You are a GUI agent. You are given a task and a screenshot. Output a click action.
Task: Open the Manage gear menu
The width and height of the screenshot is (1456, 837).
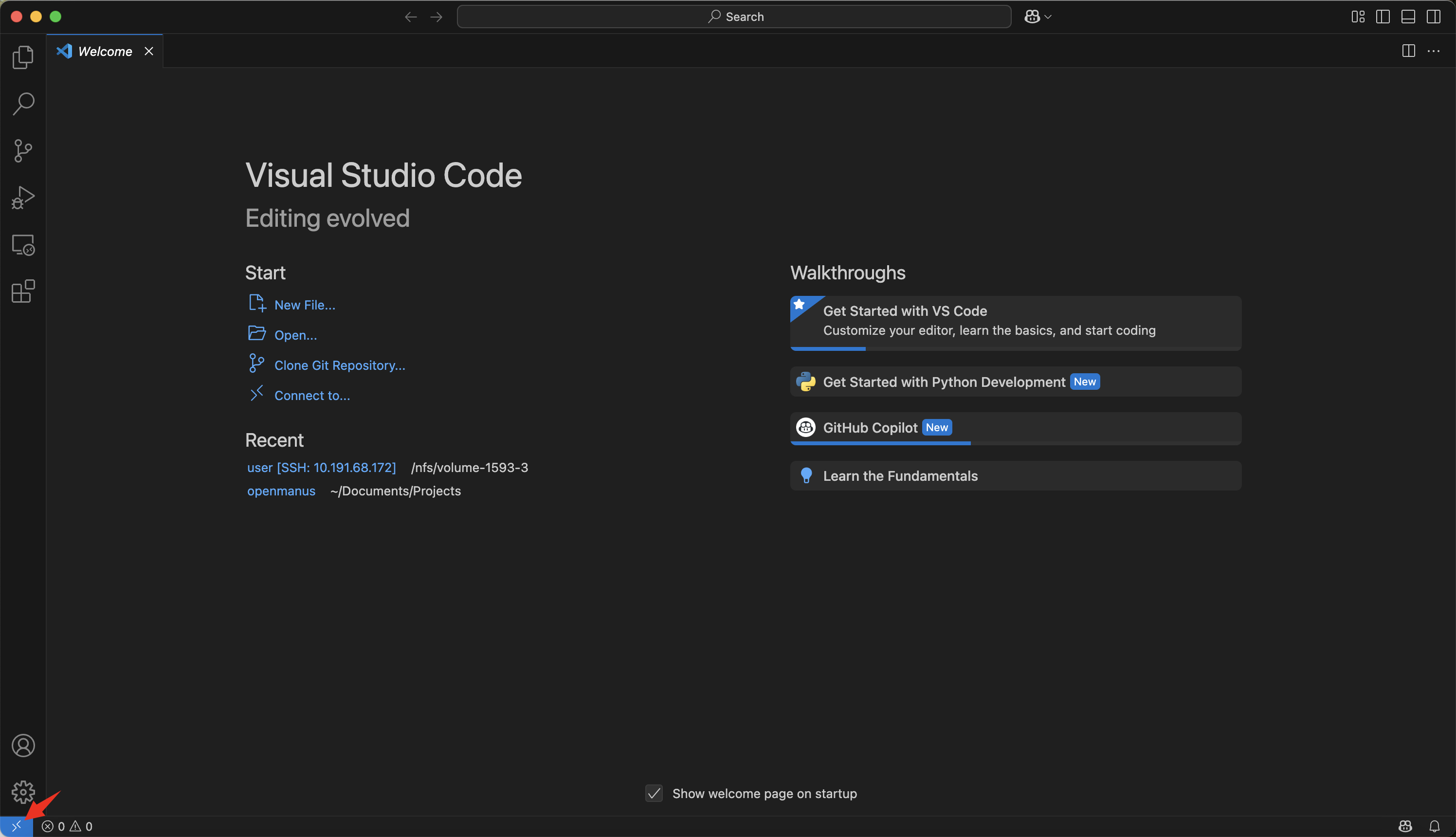tap(23, 792)
